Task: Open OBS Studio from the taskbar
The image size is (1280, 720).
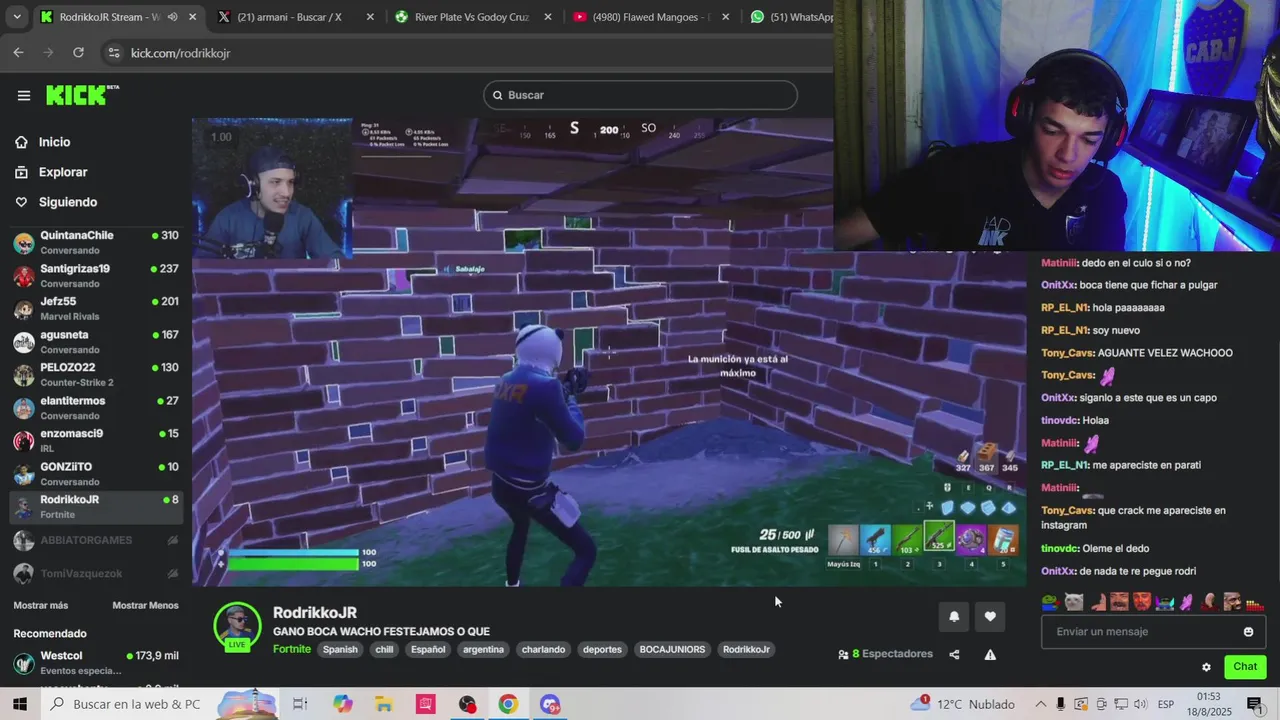Action: click(467, 704)
